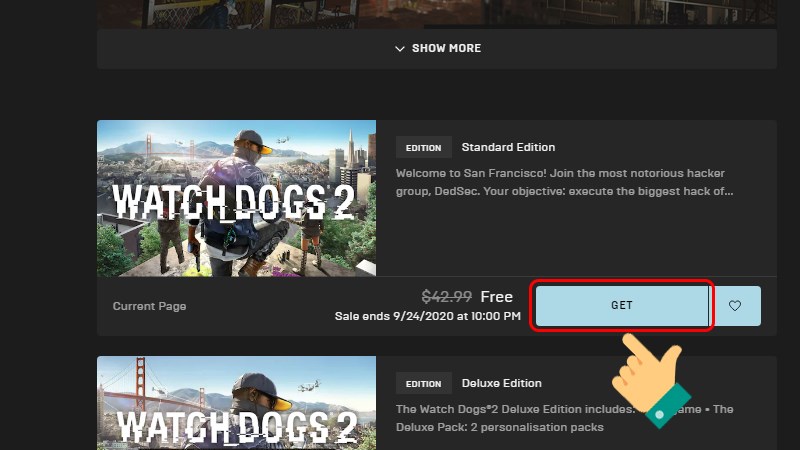Click the Current Page label
The image size is (800, 450).
[149, 306]
